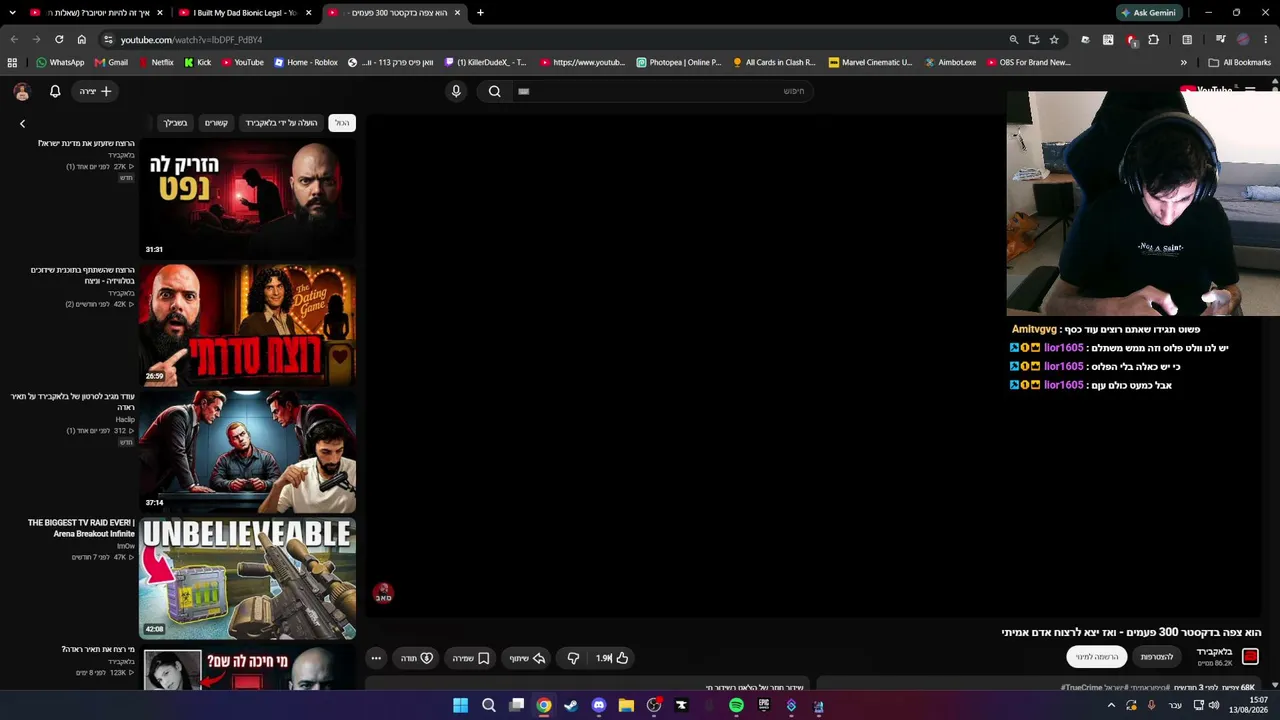Click Ask Gemini button
The width and height of the screenshot is (1280, 720).
[1148, 13]
